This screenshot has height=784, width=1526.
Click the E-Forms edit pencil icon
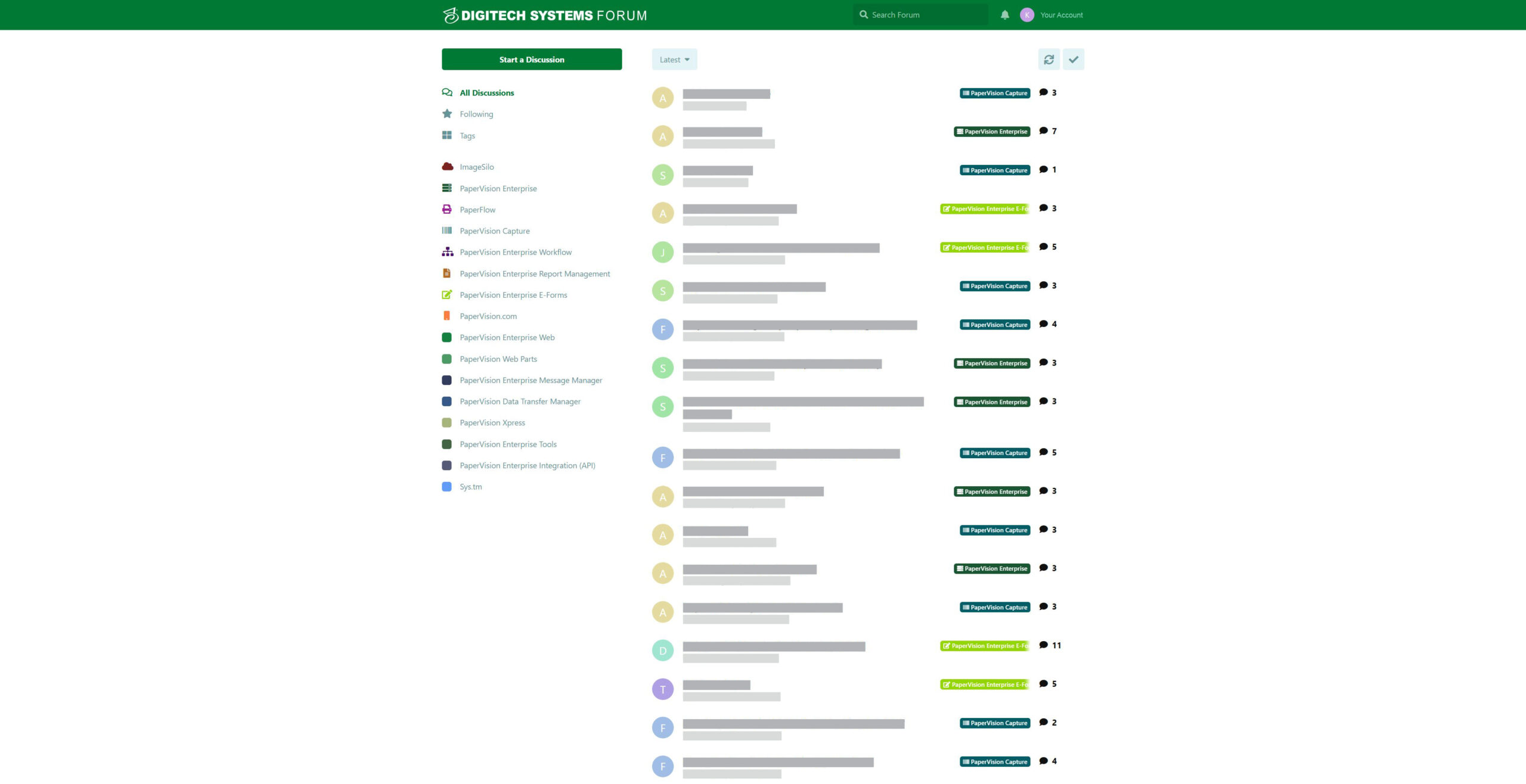click(447, 294)
